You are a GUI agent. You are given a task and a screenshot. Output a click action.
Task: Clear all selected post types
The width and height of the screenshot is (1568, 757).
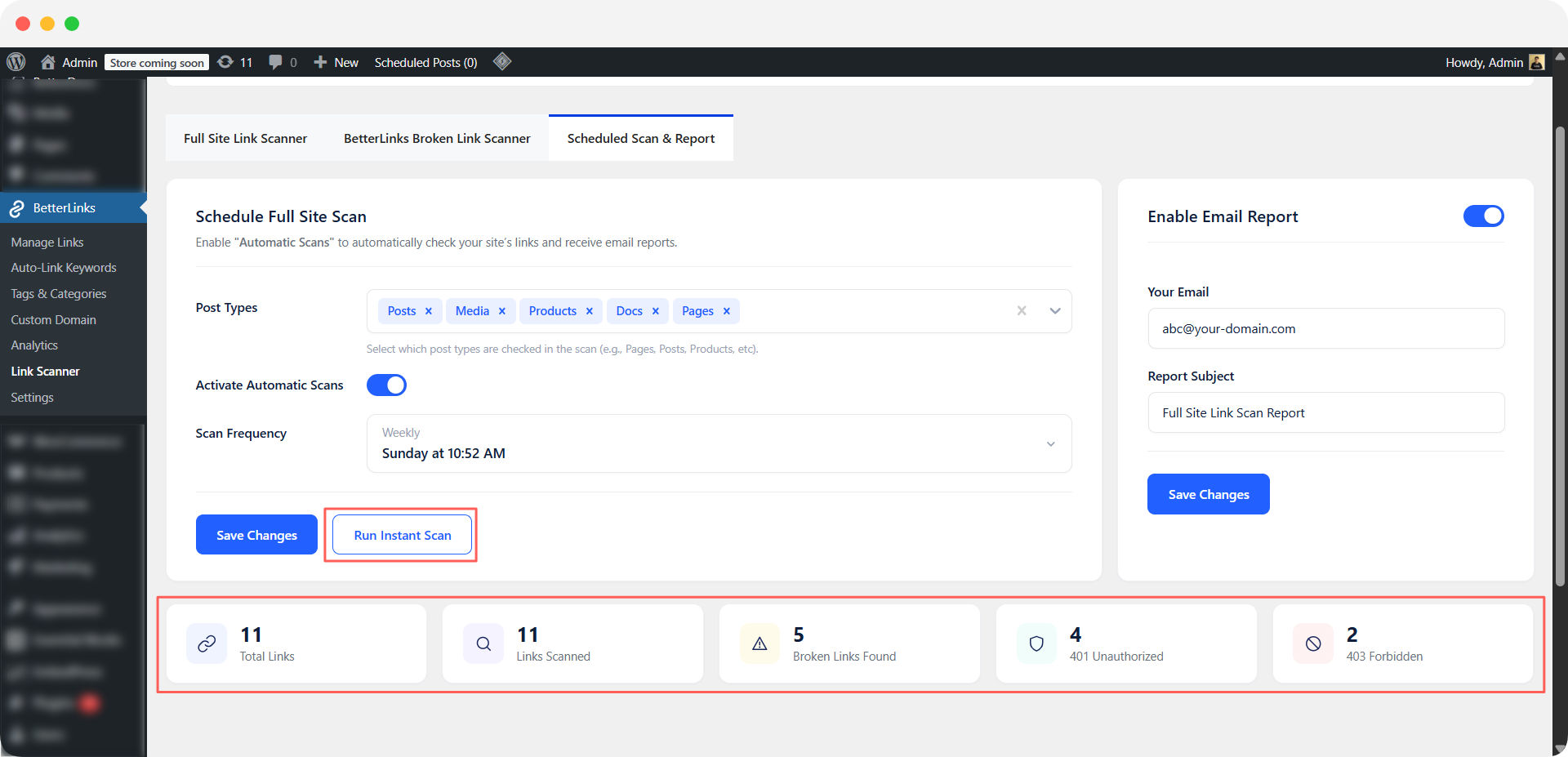(1021, 311)
